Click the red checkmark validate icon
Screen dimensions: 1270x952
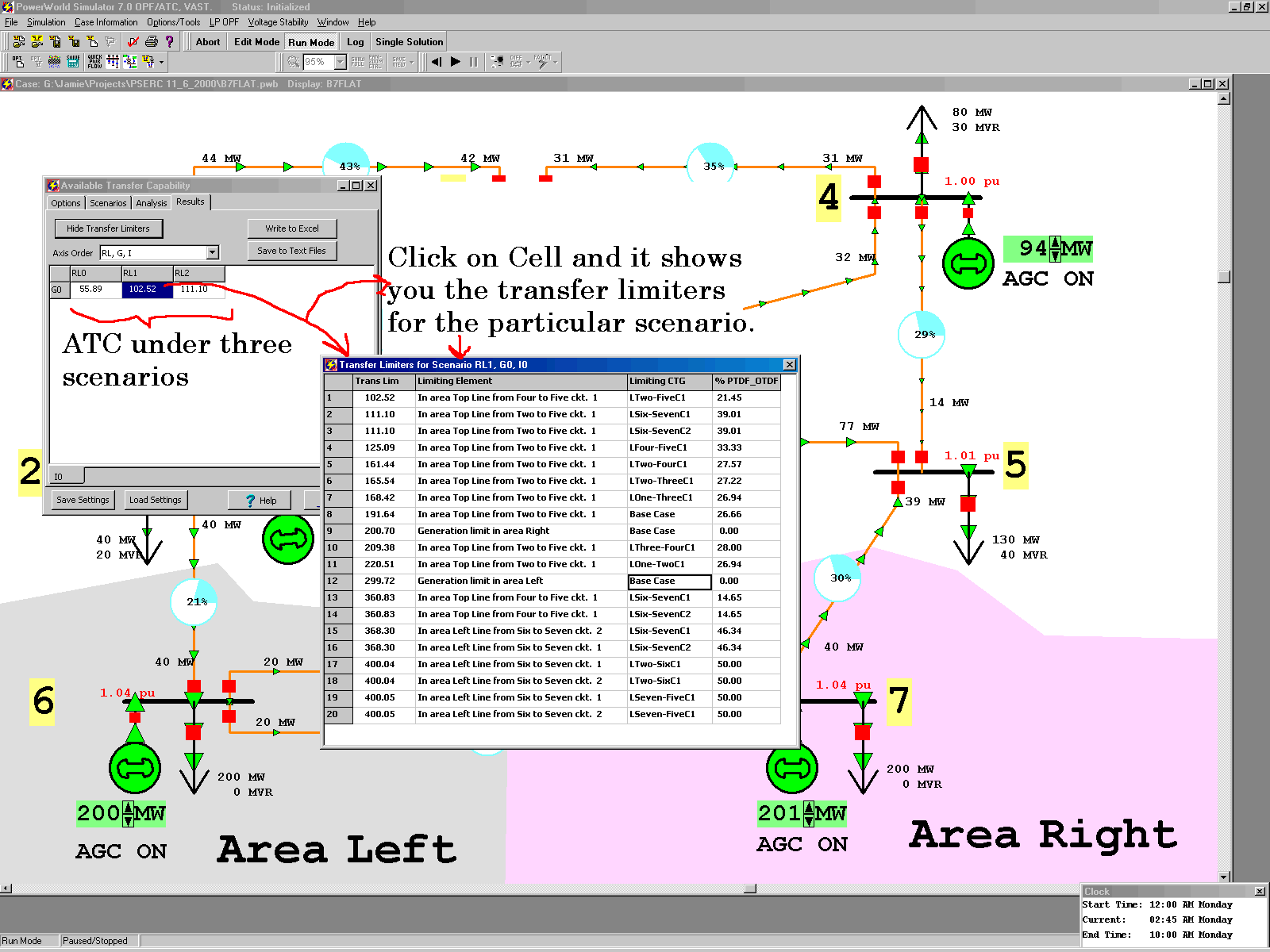coord(133,42)
